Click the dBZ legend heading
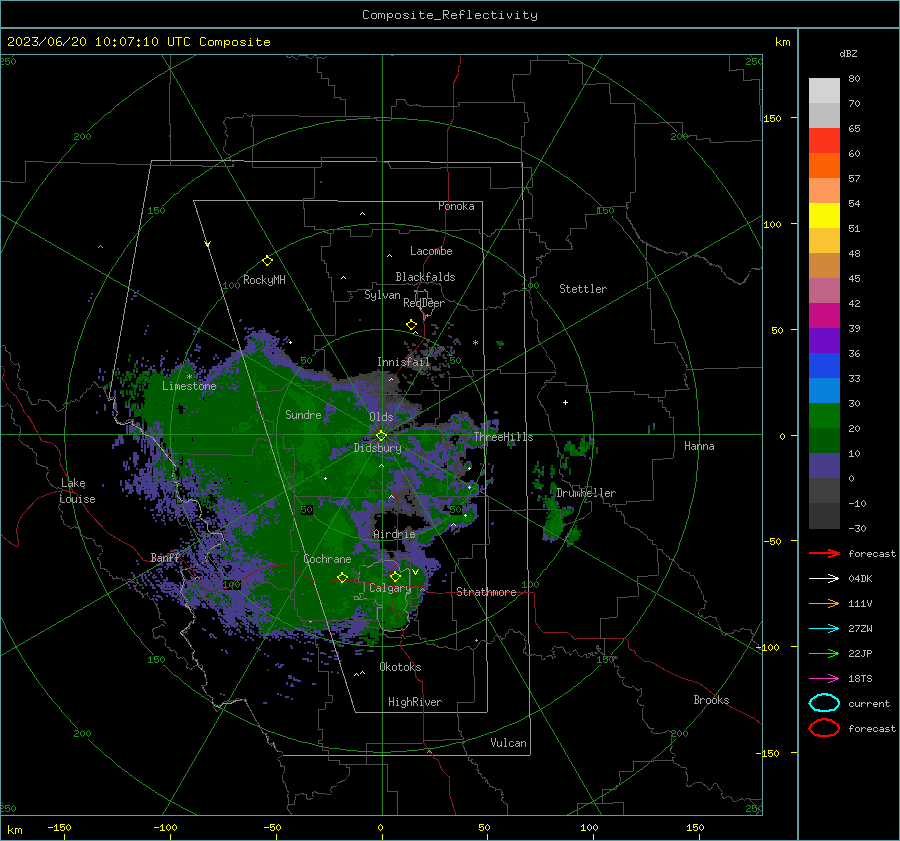The width and height of the screenshot is (900, 841). click(848, 53)
